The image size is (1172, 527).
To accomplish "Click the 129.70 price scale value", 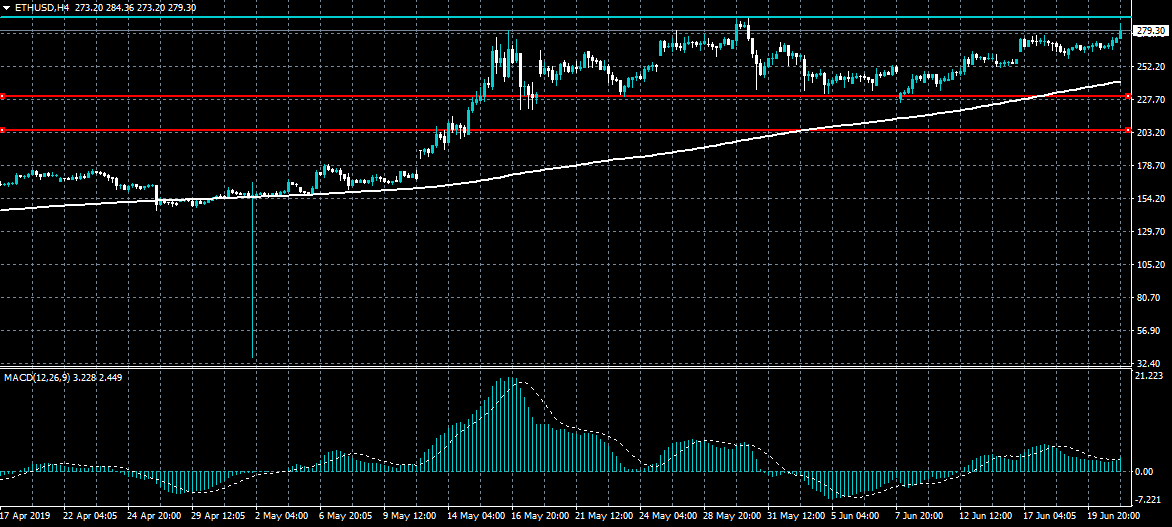I will tap(1150, 232).
